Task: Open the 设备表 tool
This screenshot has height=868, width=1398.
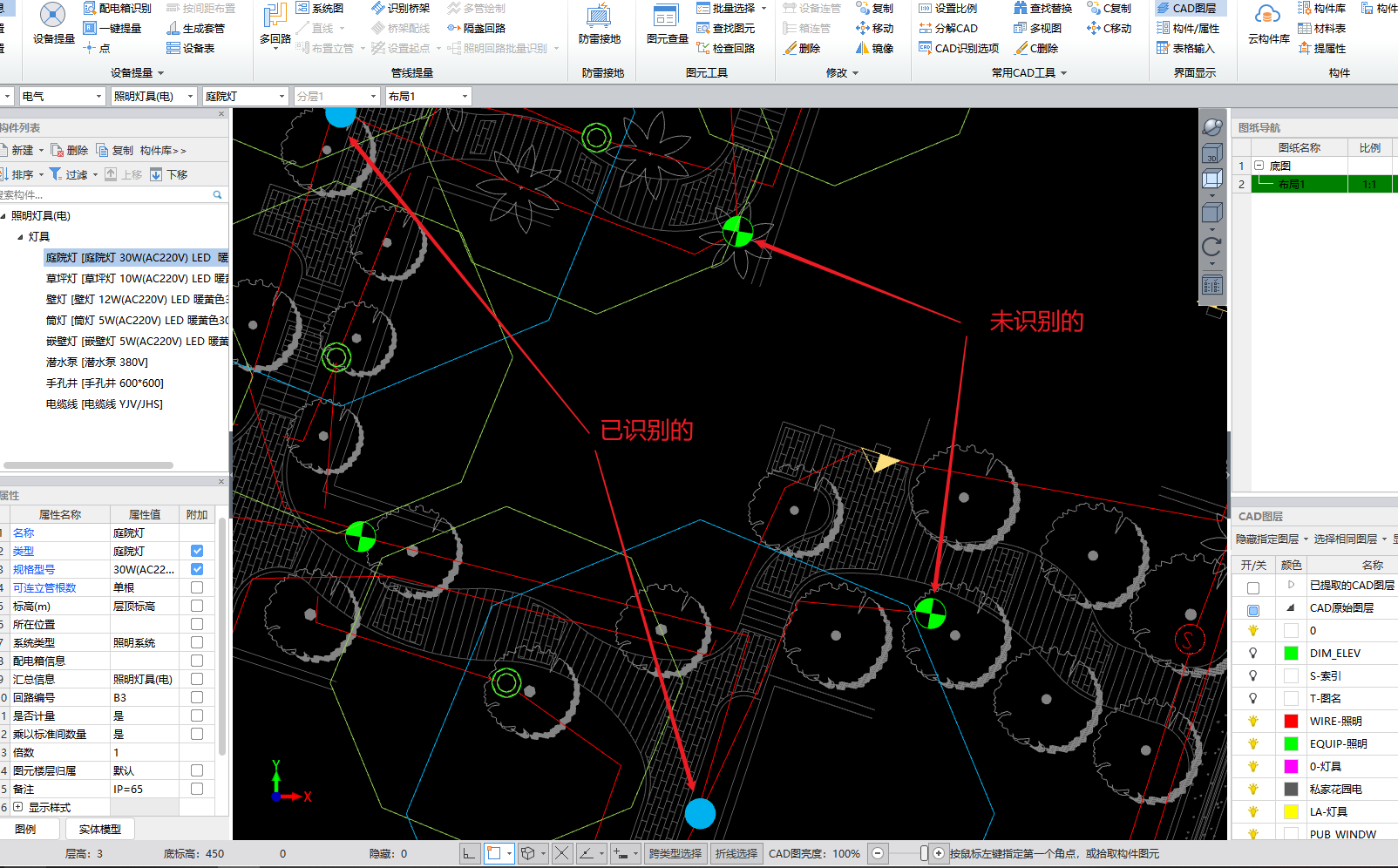Action: click(190, 48)
